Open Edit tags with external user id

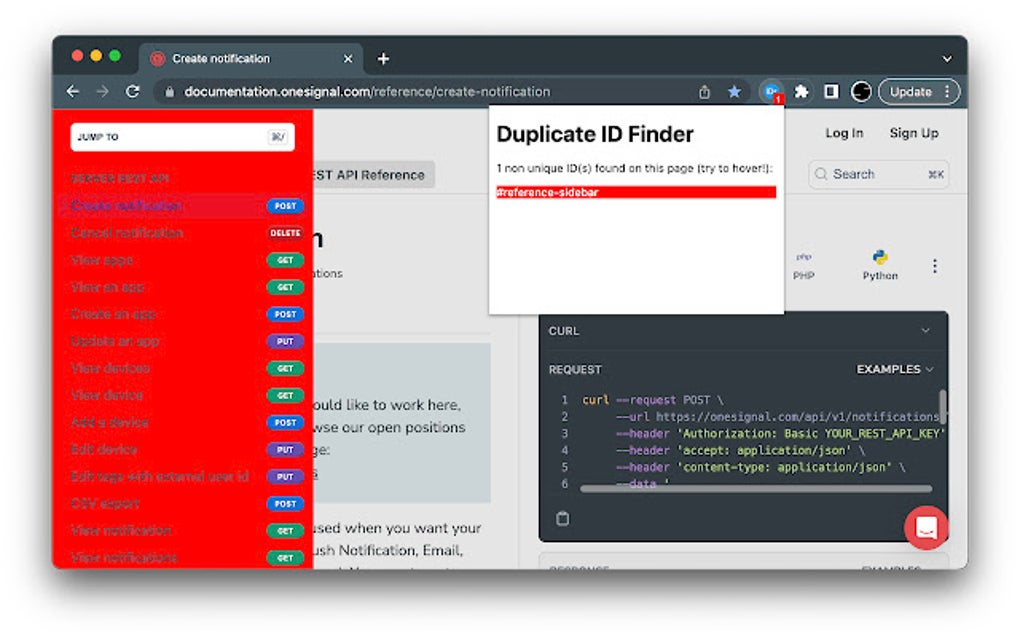[182, 477]
